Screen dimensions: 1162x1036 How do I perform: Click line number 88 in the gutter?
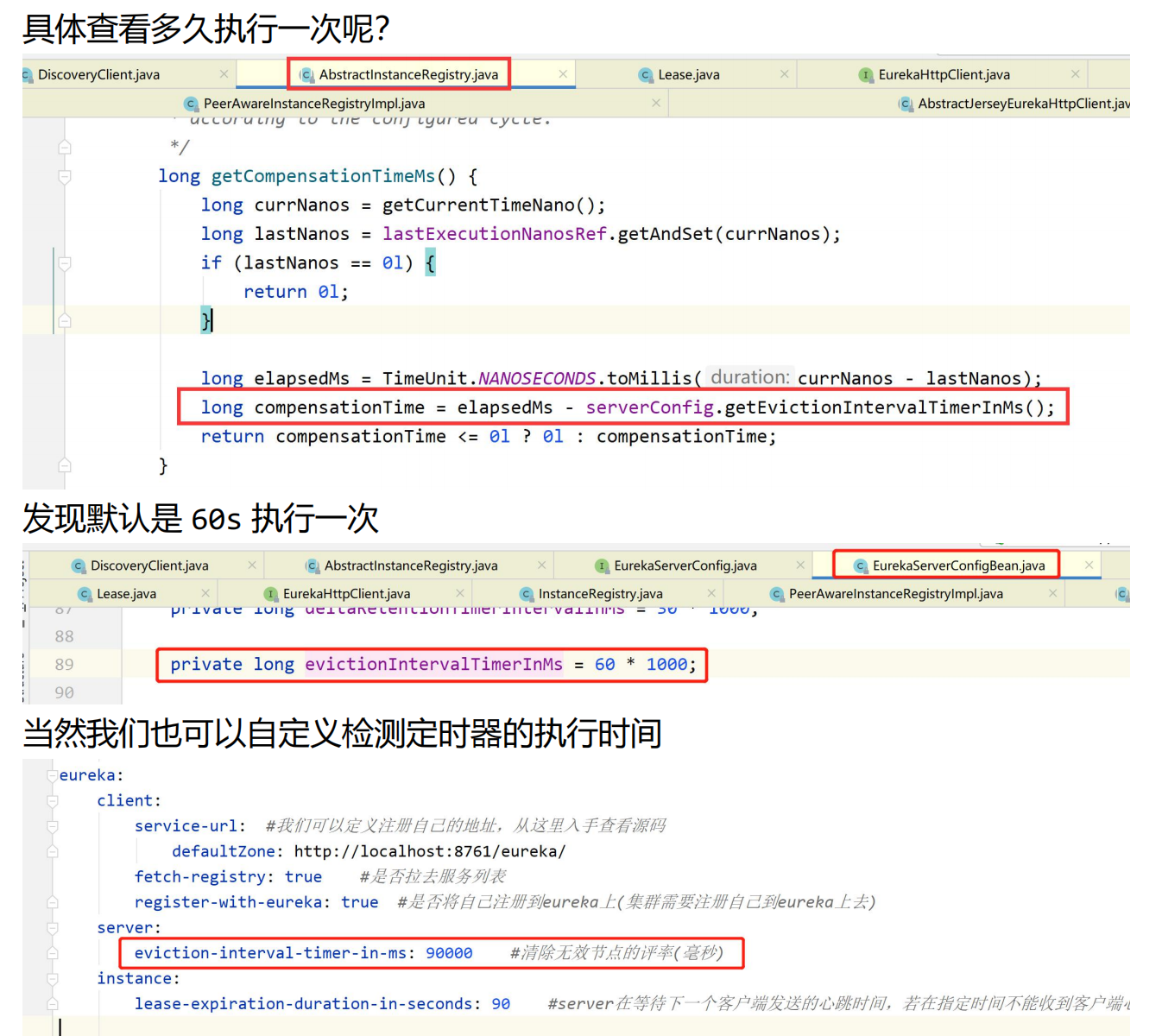(65, 636)
